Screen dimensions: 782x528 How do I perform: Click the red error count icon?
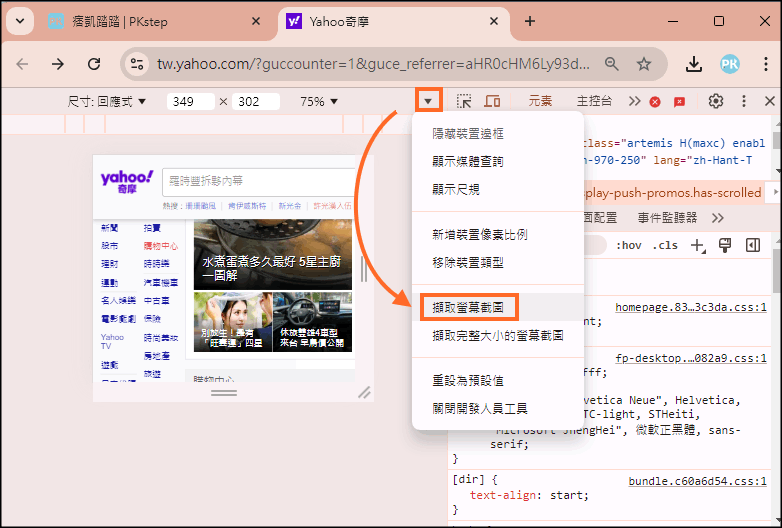click(x=655, y=102)
